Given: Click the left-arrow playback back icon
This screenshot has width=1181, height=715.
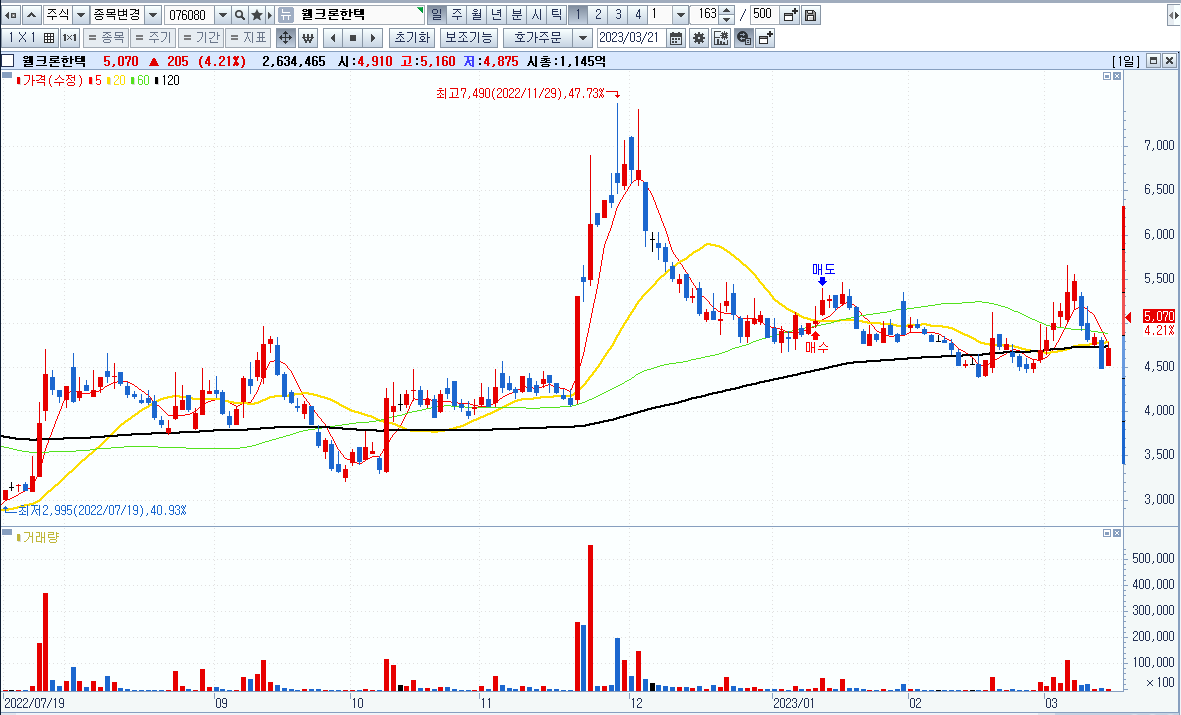Looking at the screenshot, I should pos(334,38).
